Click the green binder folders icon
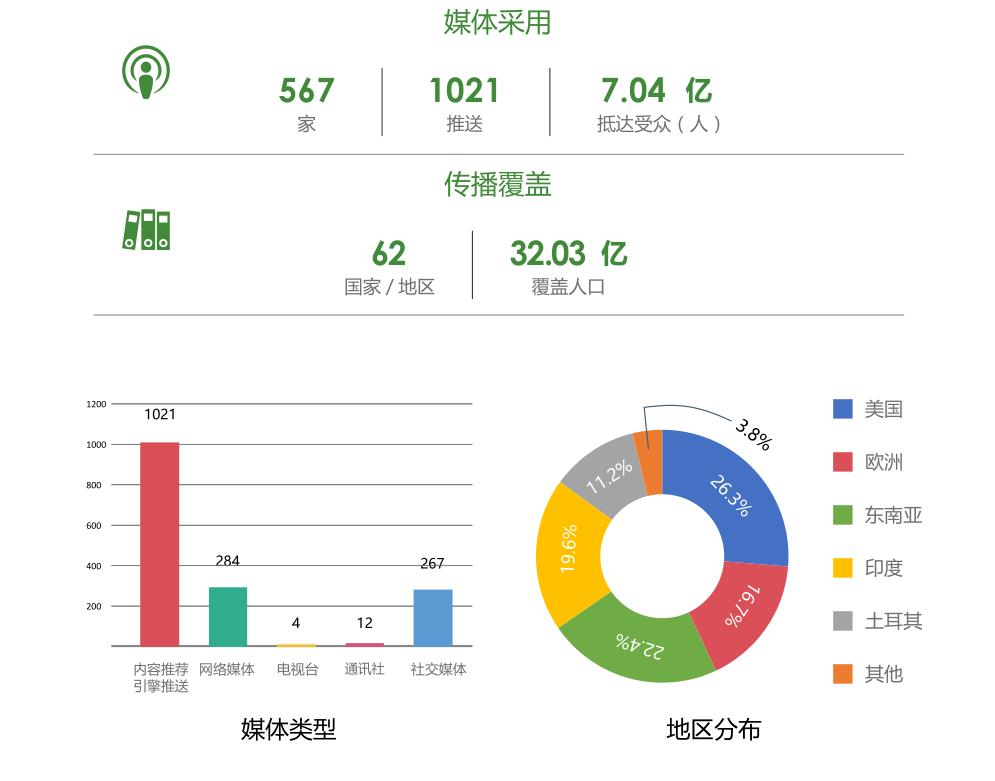 pos(146,230)
